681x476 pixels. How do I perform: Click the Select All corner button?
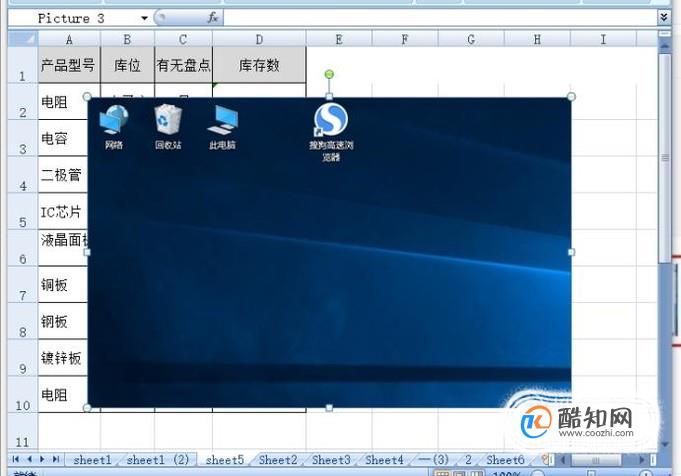23,39
